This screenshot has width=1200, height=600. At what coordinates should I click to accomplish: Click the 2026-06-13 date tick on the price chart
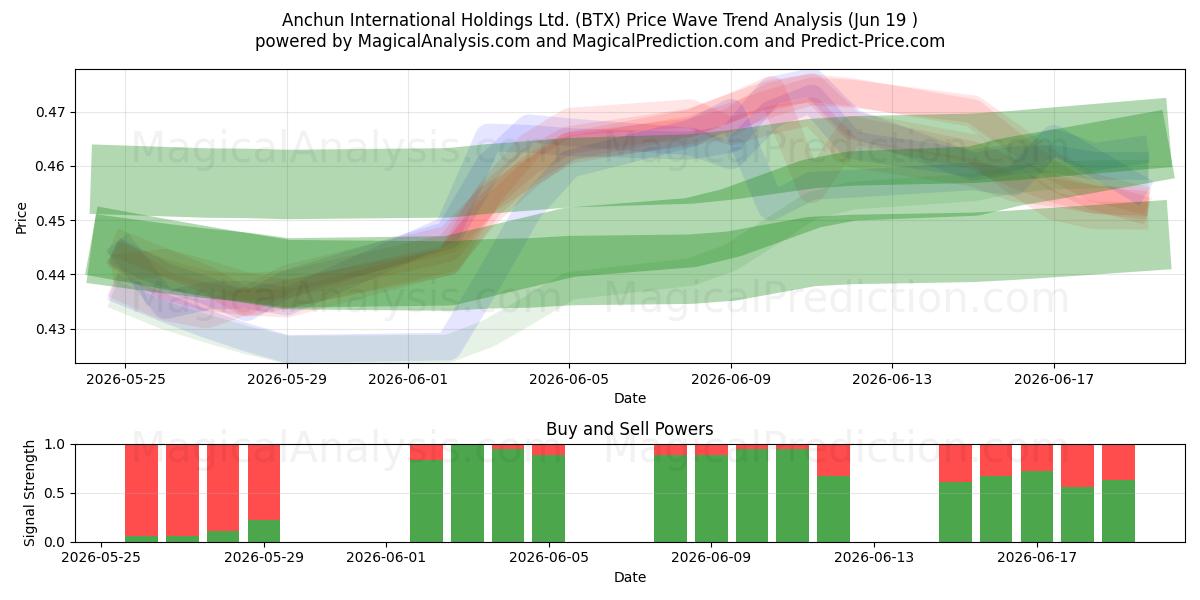click(892, 380)
